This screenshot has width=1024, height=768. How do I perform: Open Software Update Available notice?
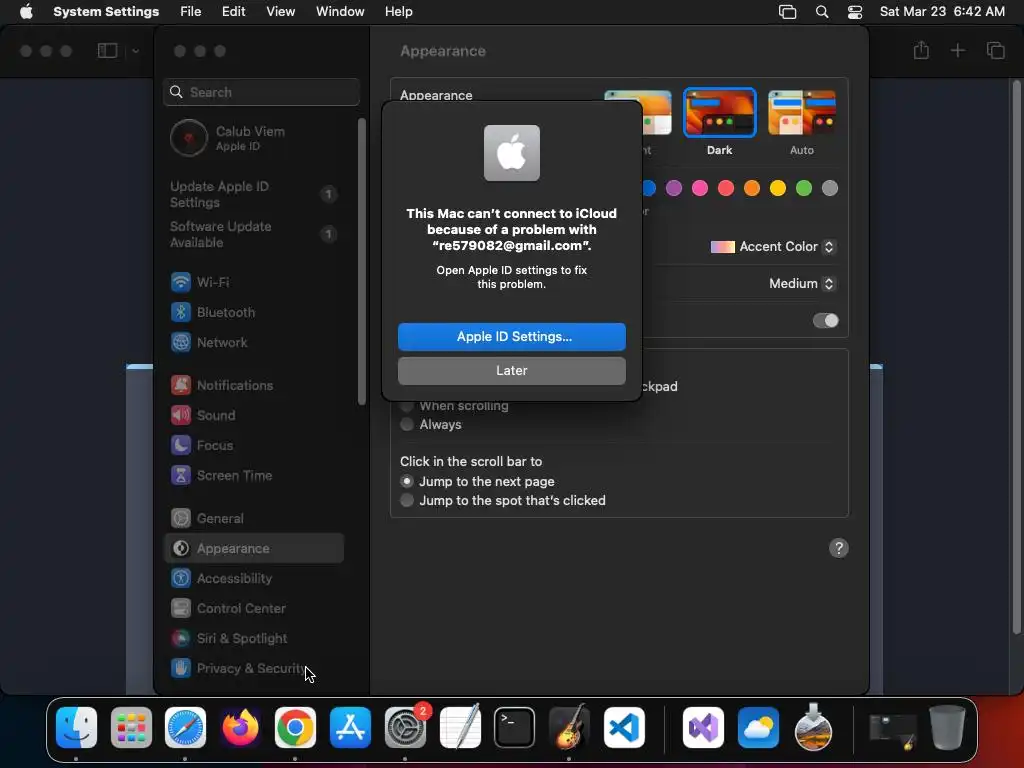255,234
